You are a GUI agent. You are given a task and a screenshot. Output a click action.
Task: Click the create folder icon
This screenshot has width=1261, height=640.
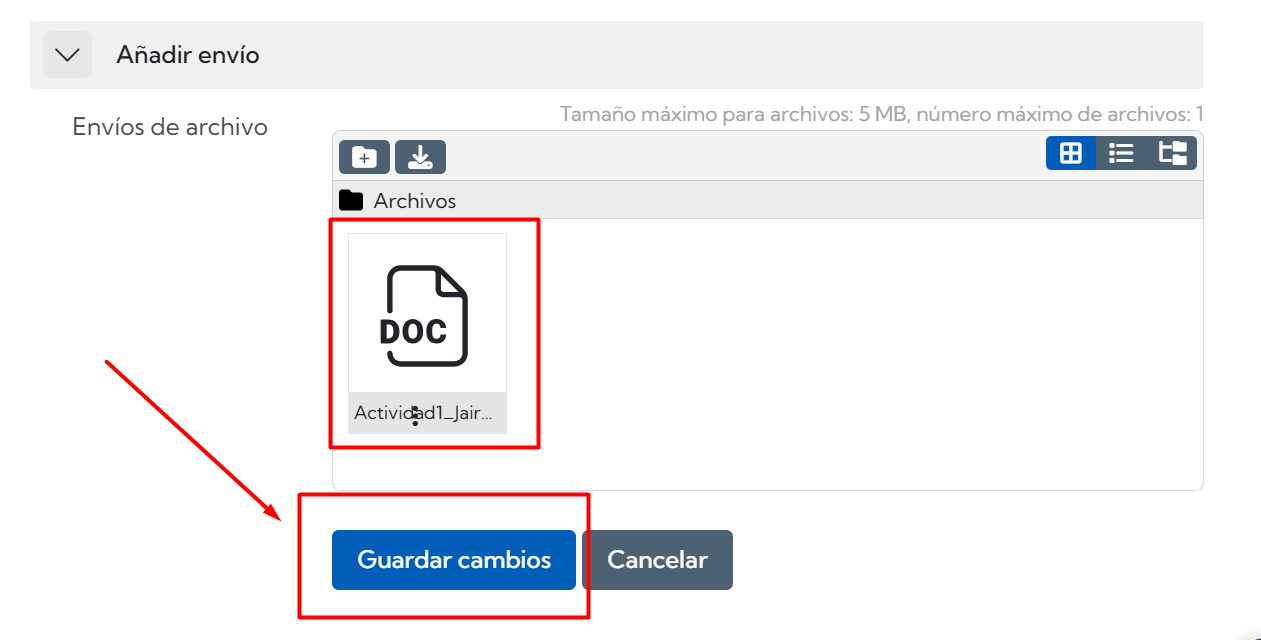pyautogui.click(x=364, y=157)
